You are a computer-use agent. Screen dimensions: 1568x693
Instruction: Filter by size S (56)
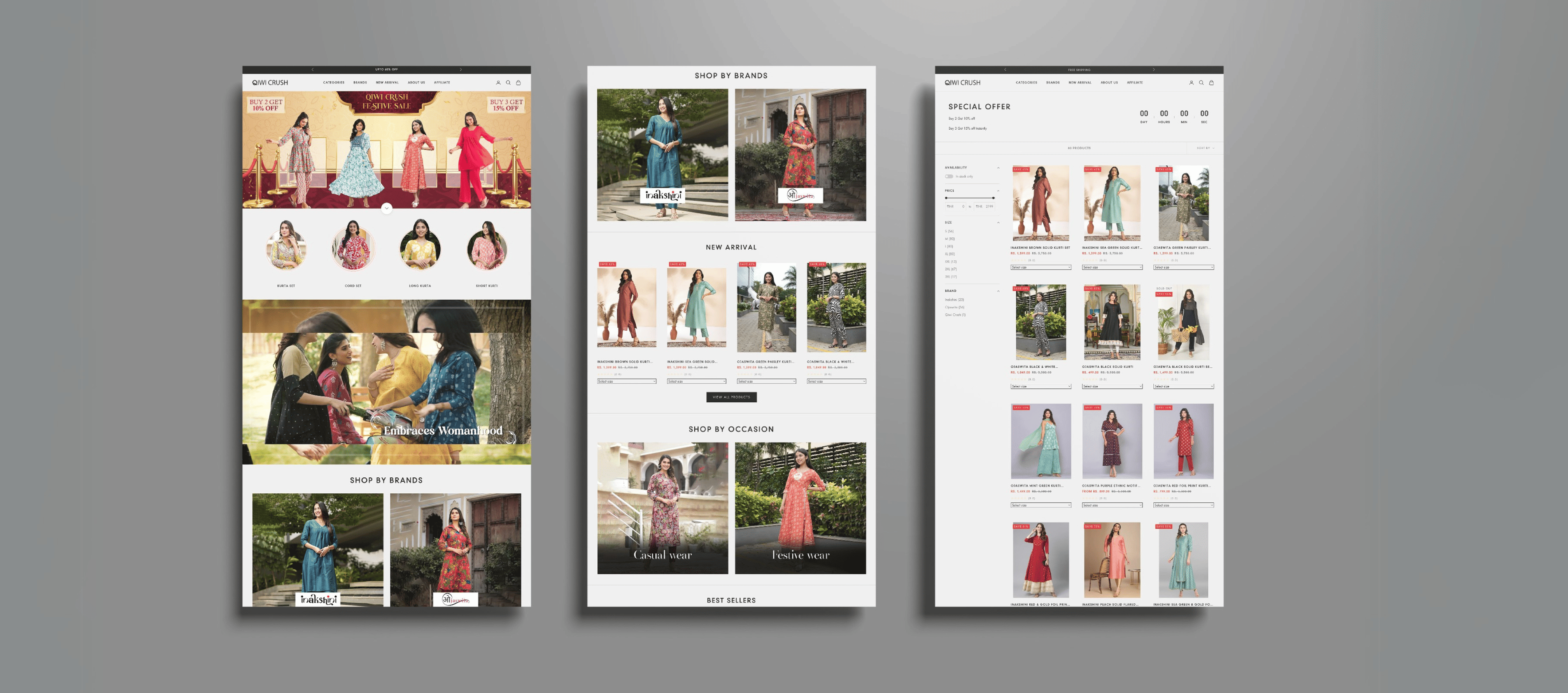pyautogui.click(x=949, y=232)
